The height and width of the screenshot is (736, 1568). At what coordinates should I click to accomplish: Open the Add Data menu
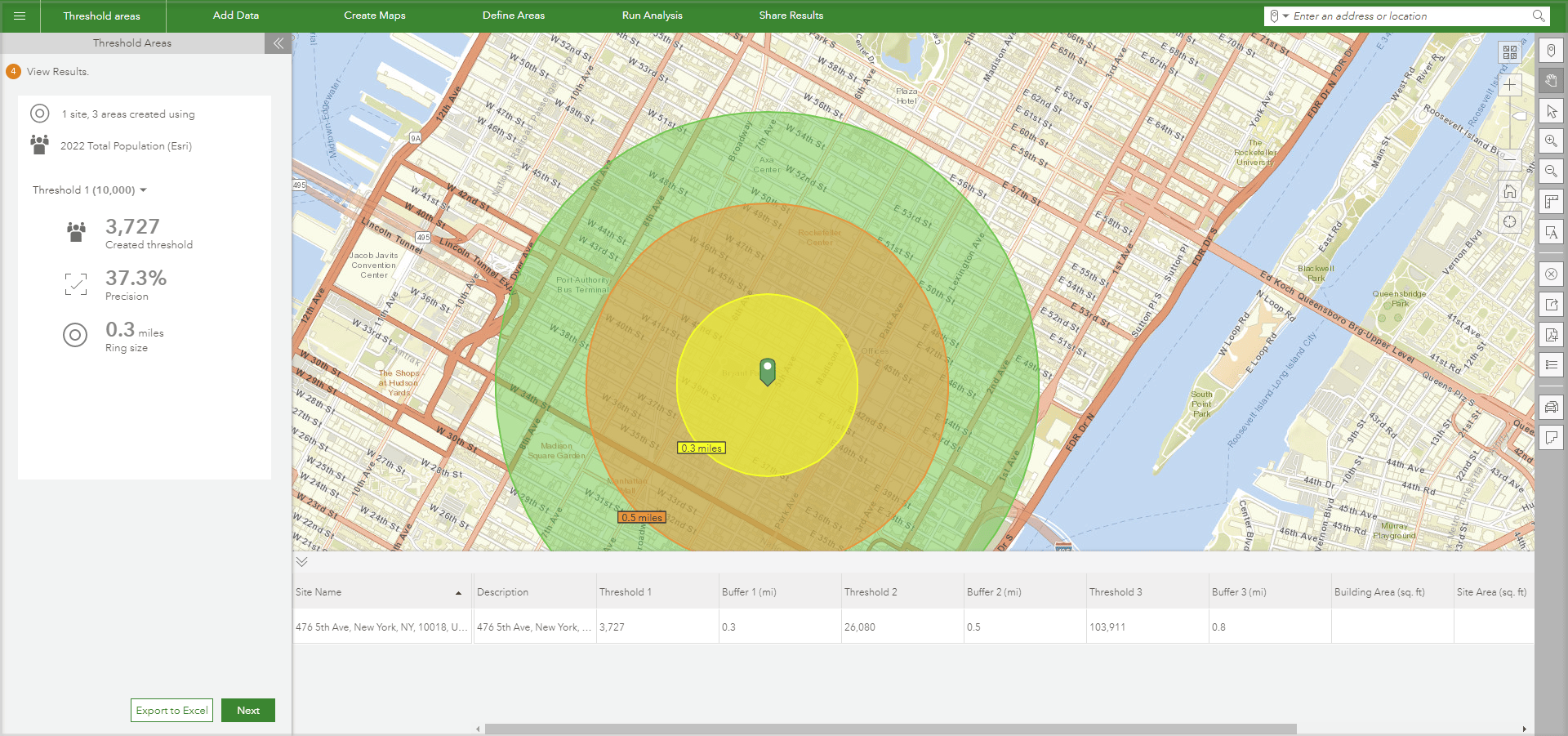click(236, 16)
